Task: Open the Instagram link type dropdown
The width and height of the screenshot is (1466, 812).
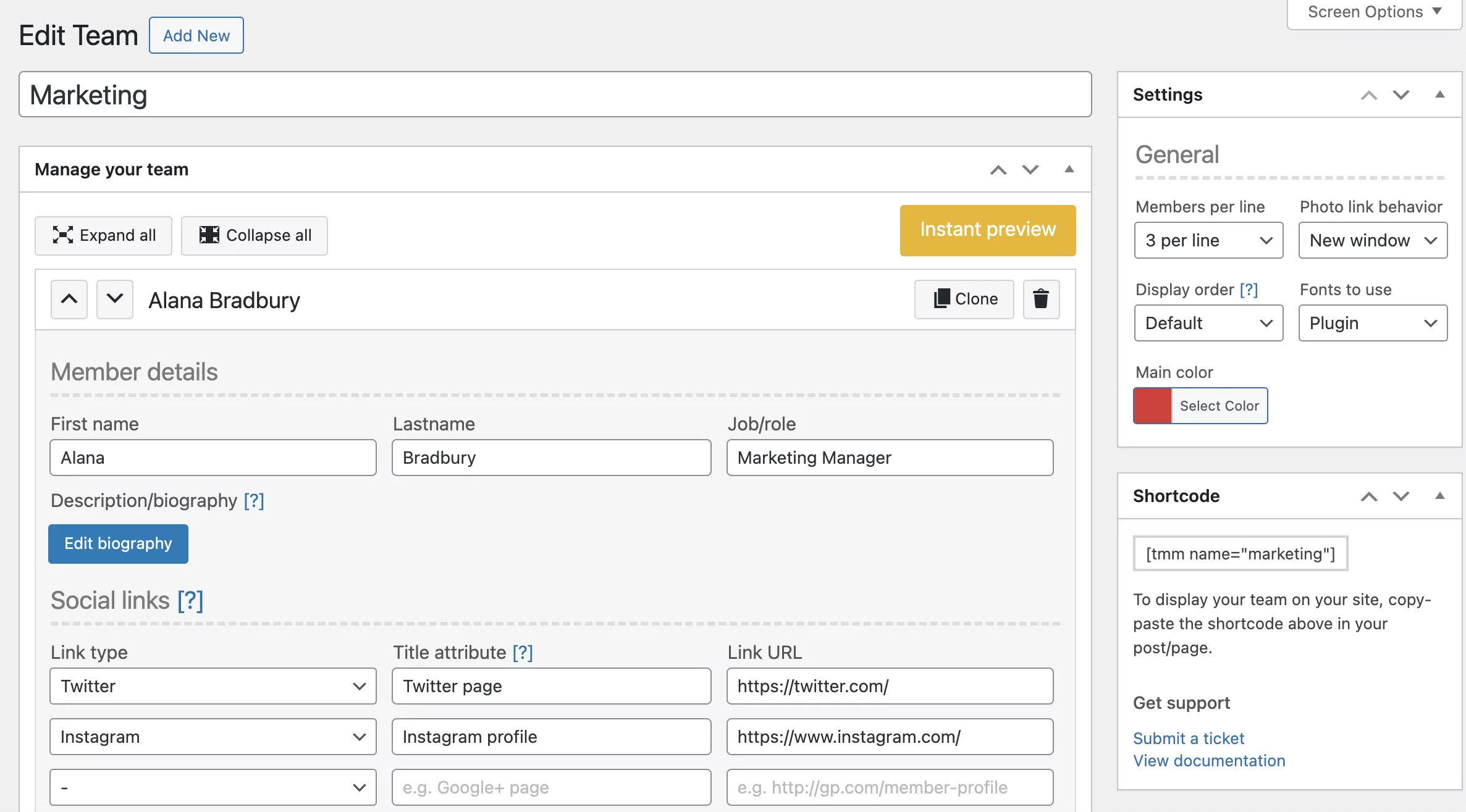Action: tap(213, 737)
